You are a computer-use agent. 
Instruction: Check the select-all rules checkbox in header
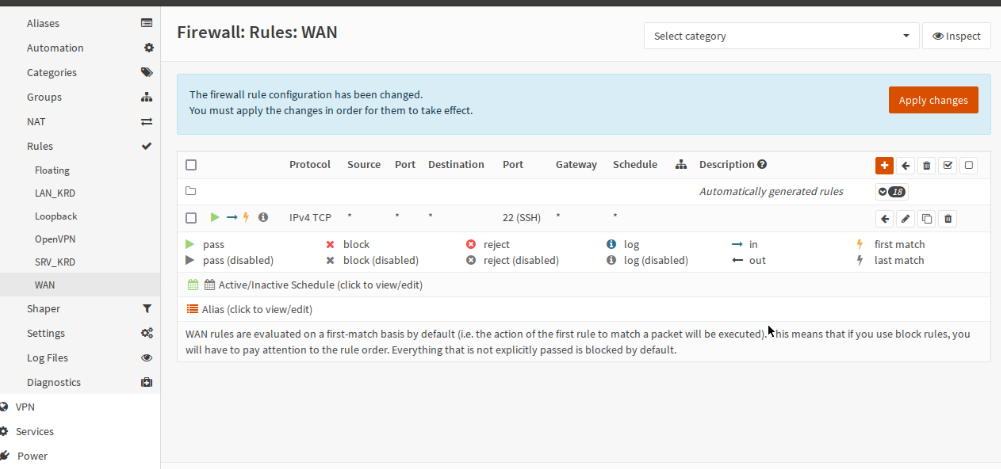[192, 165]
